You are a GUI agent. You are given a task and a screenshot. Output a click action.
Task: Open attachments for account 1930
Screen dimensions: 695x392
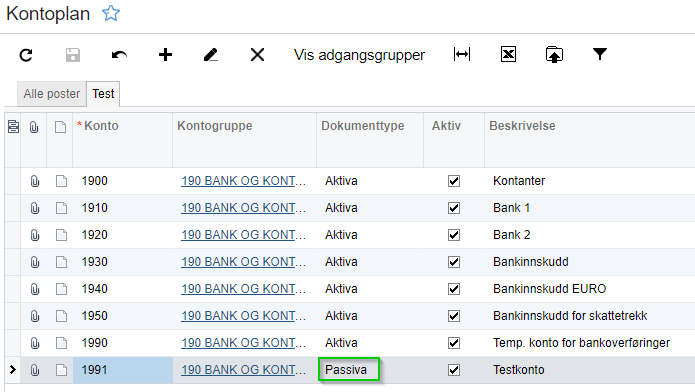click(35, 262)
